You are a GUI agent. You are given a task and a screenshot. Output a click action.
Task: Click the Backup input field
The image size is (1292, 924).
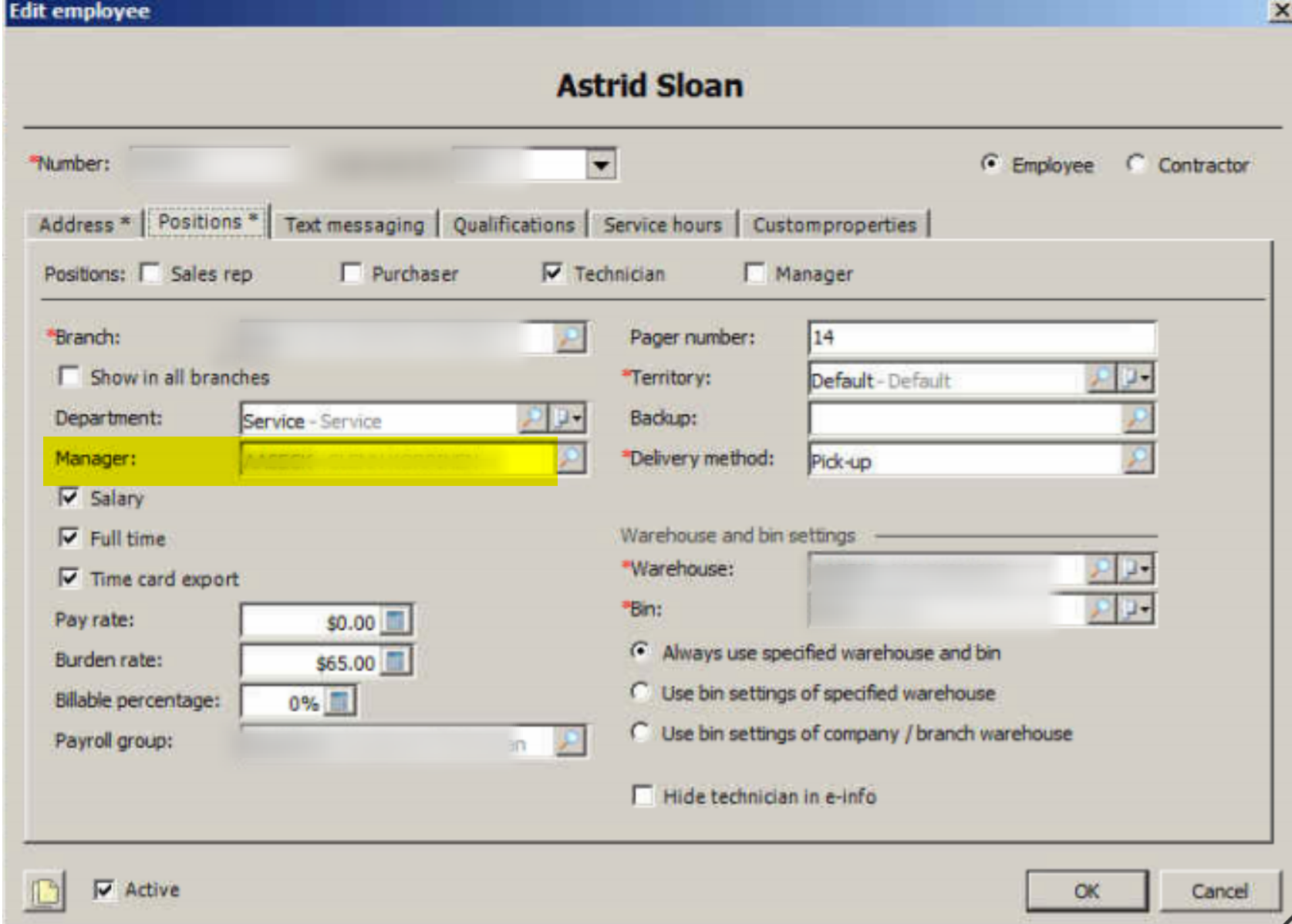(x=966, y=419)
